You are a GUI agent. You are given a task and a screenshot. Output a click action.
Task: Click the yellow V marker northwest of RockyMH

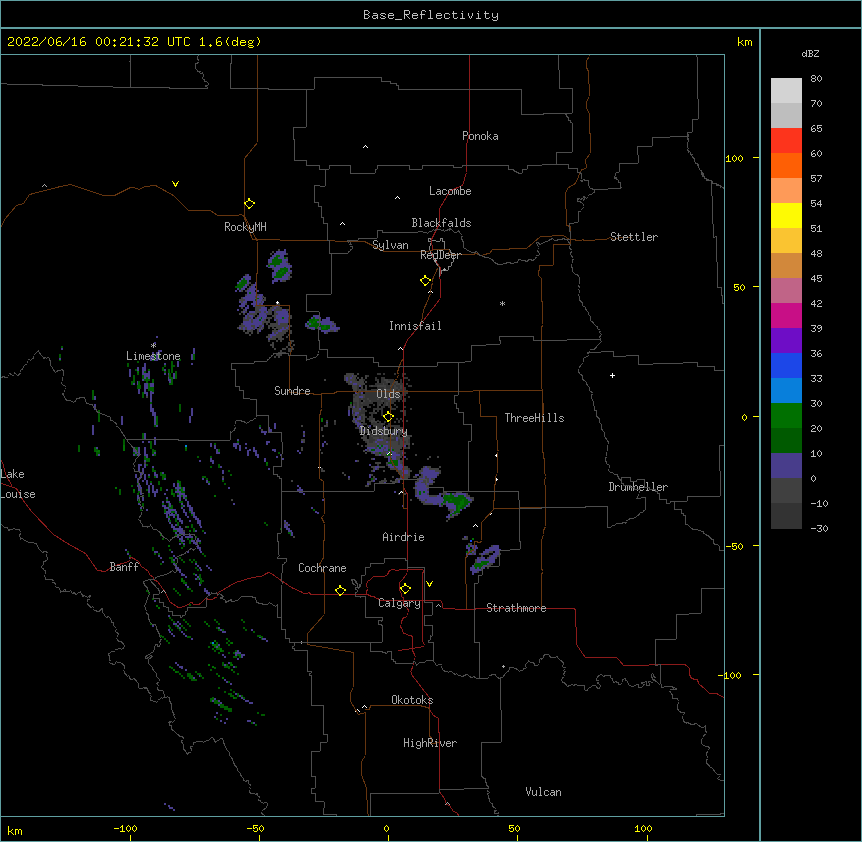click(175, 184)
